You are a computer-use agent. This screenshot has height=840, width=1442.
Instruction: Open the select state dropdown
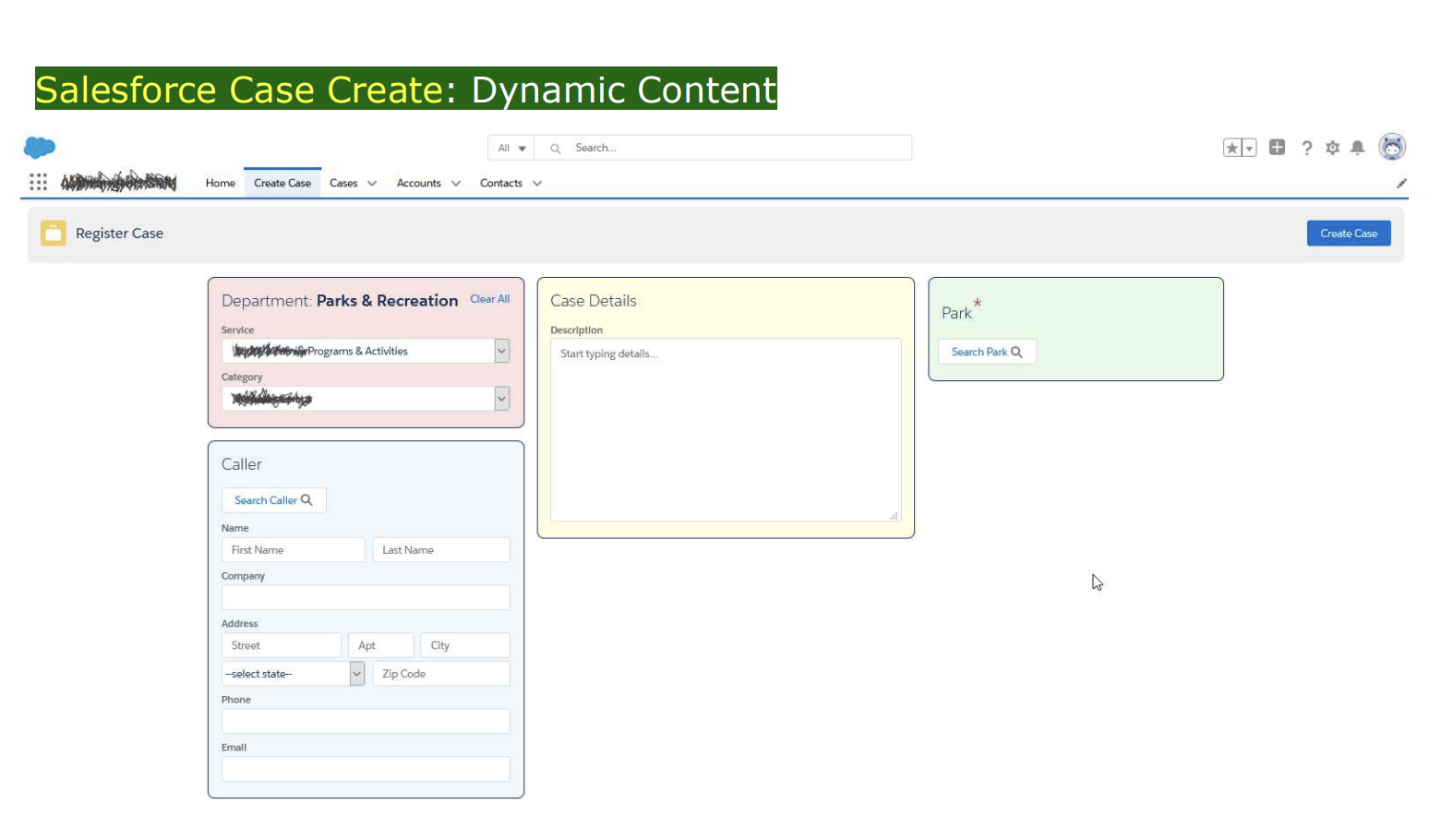[x=294, y=674]
